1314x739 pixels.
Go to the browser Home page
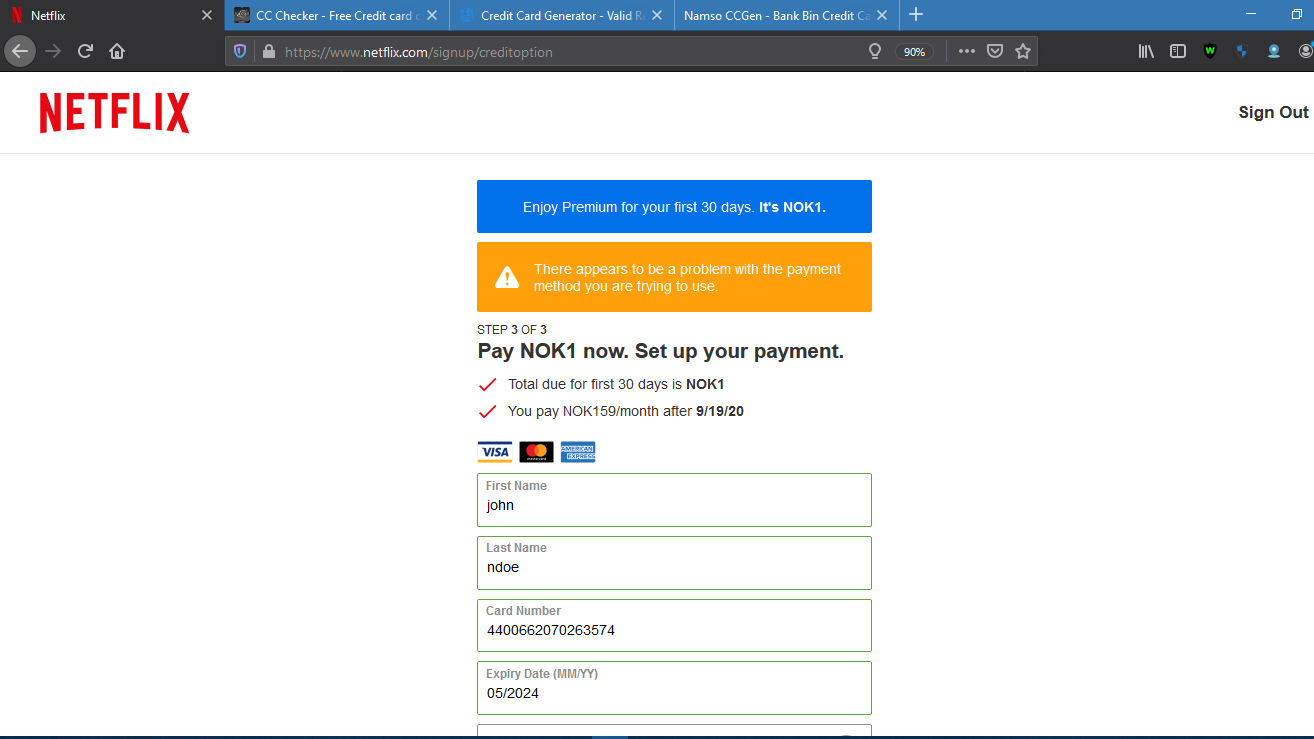(x=117, y=51)
